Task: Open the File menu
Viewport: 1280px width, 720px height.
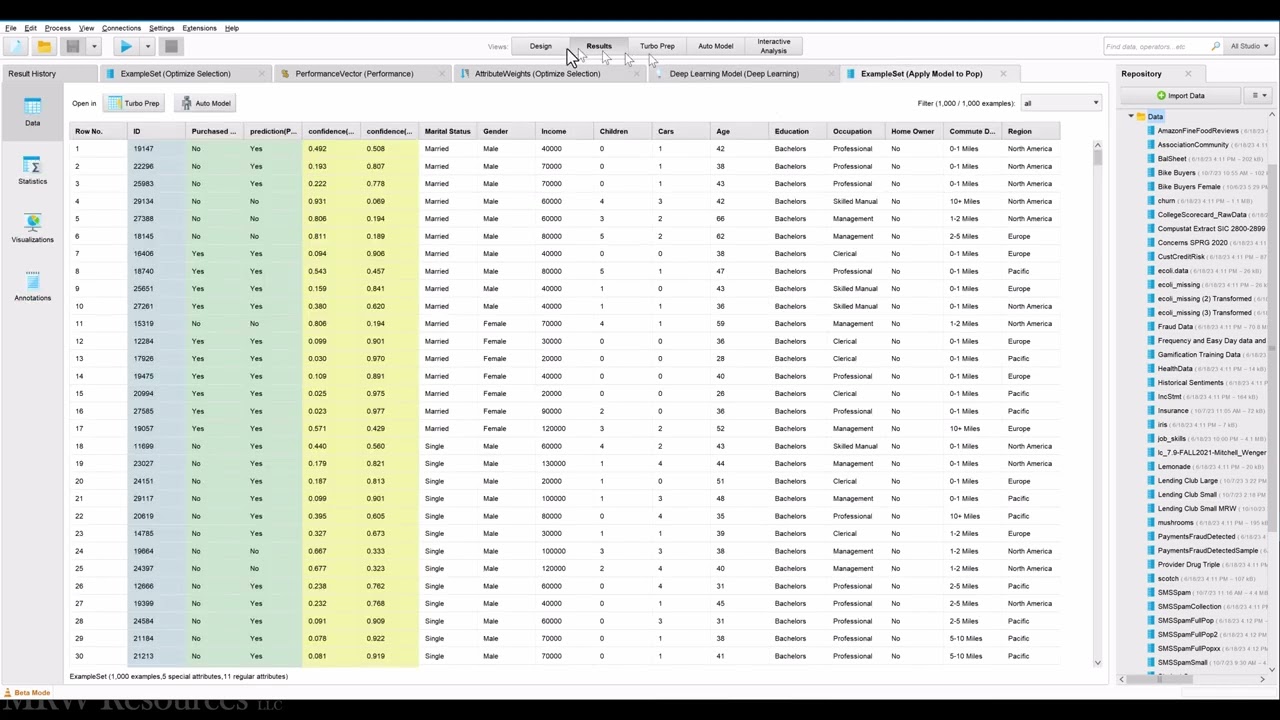Action: pos(10,28)
